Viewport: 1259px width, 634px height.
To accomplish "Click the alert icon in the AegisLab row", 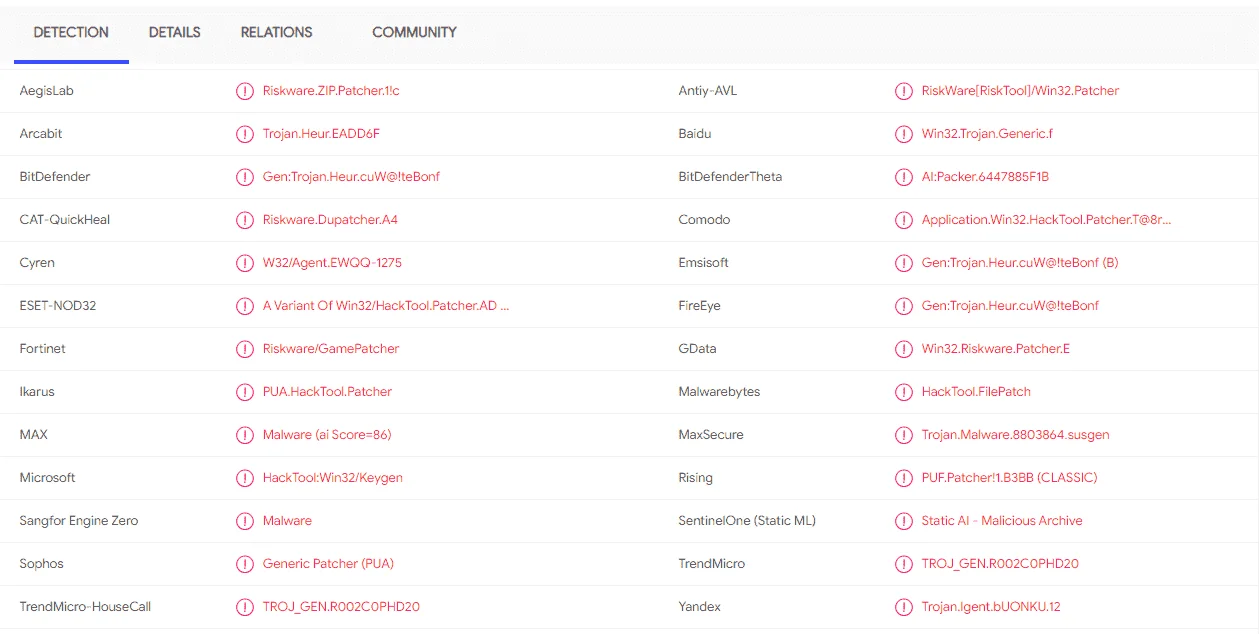I will click(x=245, y=91).
